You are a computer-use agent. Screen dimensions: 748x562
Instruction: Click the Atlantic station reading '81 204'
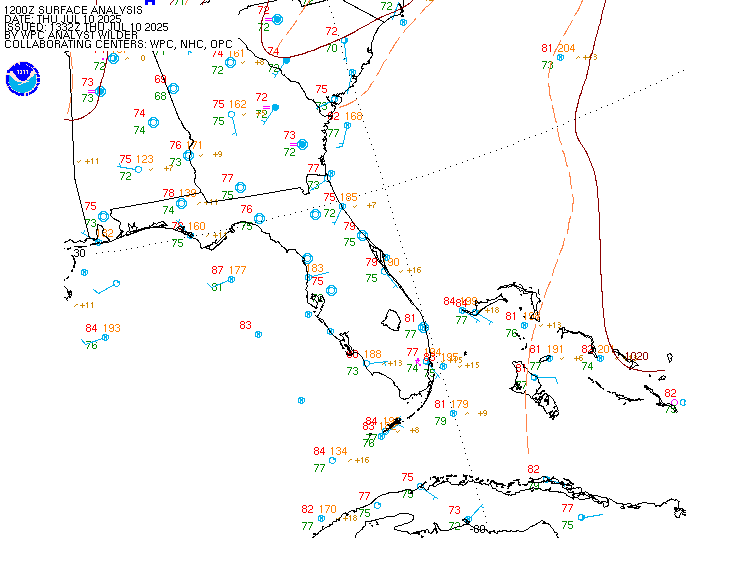tap(558, 48)
